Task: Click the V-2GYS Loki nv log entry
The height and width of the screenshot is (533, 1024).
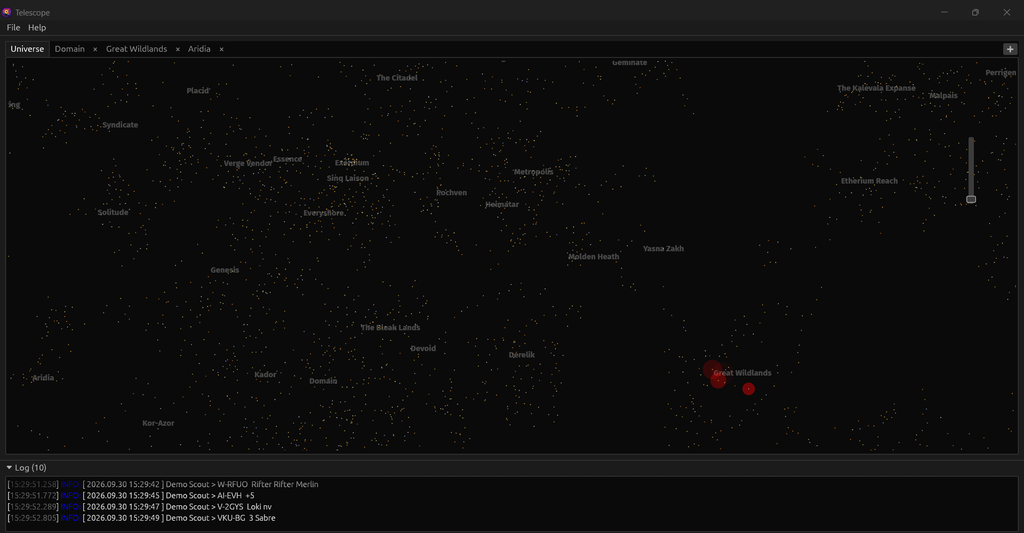Action: point(140,507)
